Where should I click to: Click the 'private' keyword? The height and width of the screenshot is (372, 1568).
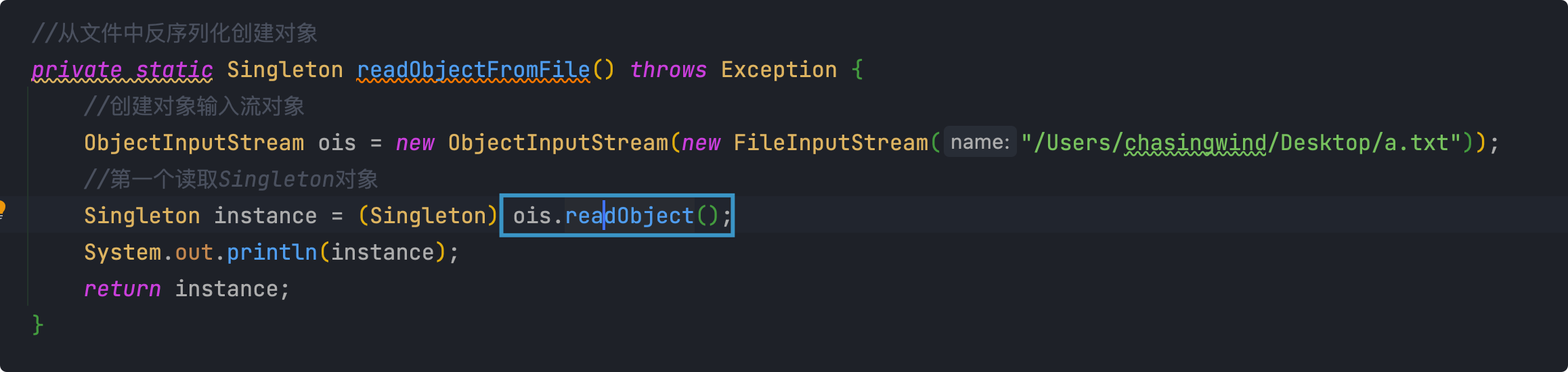click(x=77, y=70)
